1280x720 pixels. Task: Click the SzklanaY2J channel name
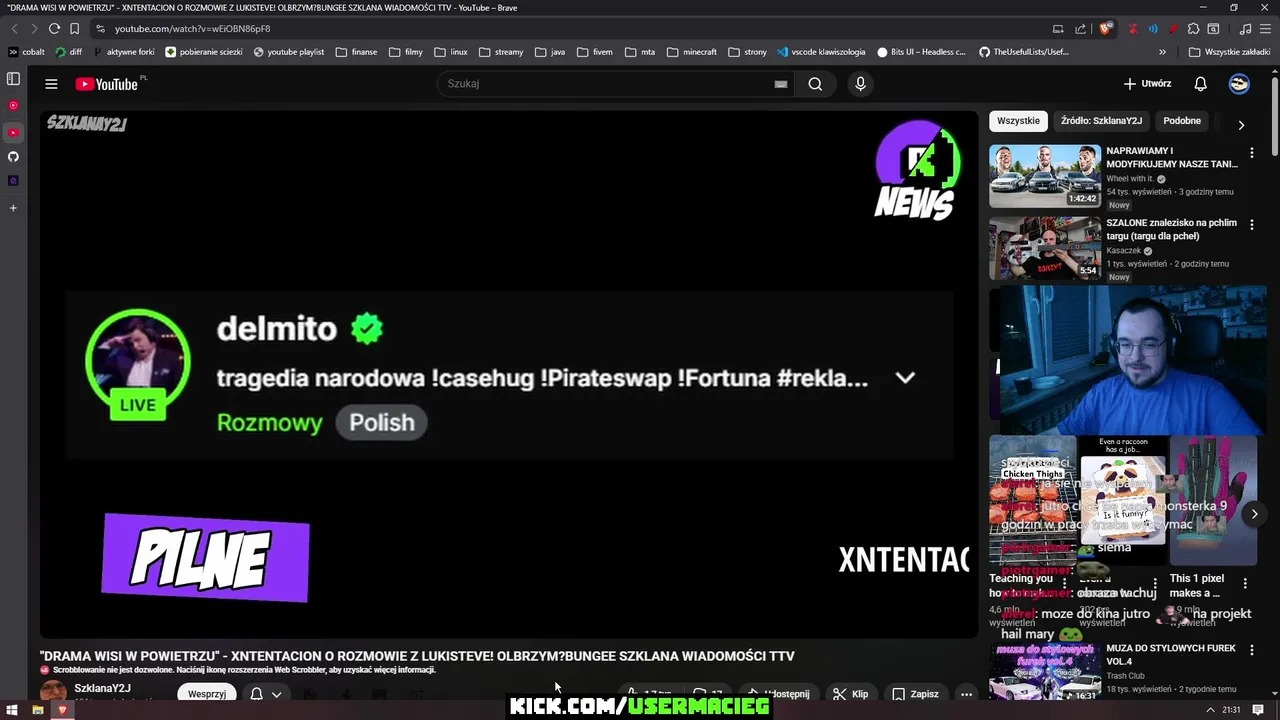pos(102,688)
